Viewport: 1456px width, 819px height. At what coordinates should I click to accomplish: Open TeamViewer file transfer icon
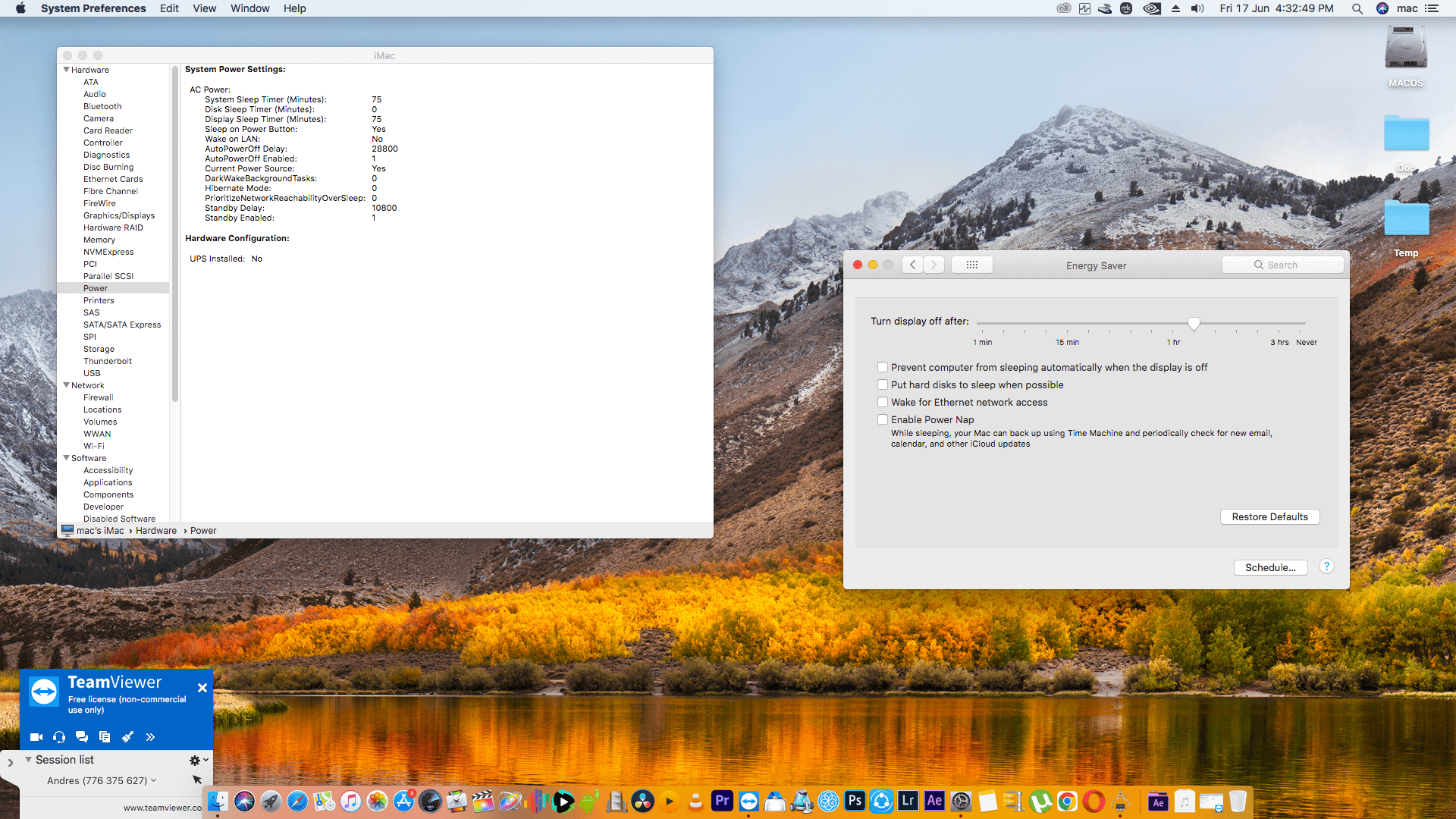(104, 736)
